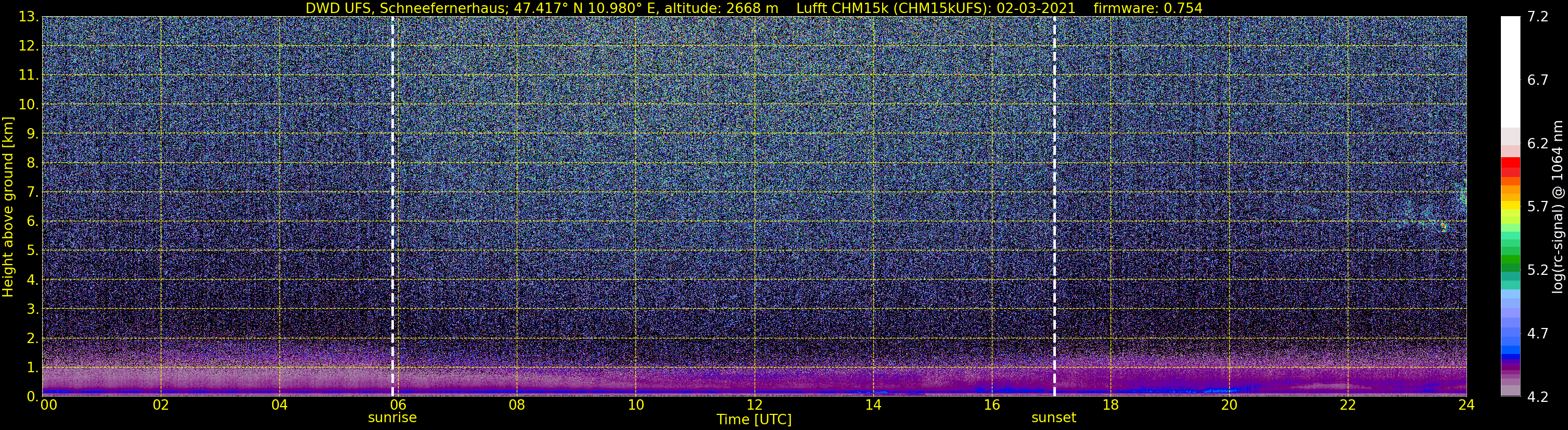This screenshot has height=430, width=1568.
Task: Click the height axis tick label '7.'
Action: coord(32,193)
